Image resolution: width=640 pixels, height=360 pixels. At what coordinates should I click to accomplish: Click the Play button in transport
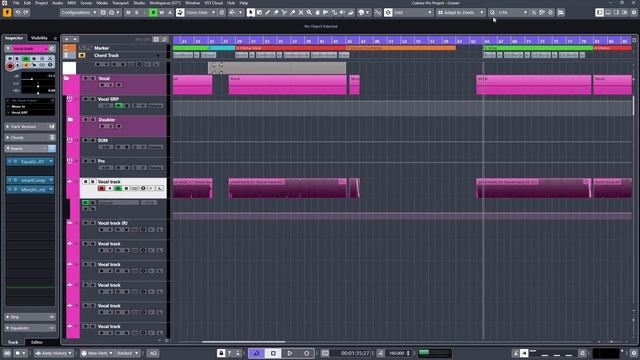[290, 353]
